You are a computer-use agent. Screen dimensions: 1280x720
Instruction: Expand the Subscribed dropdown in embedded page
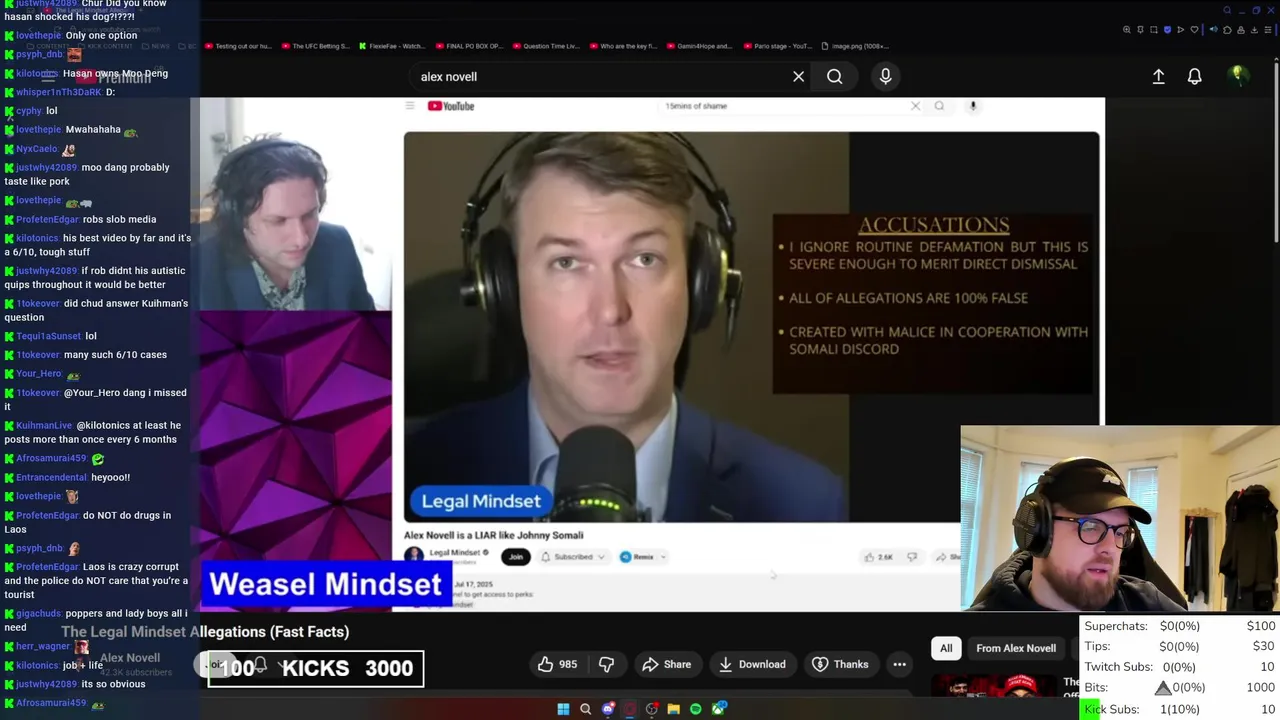[x=573, y=557]
